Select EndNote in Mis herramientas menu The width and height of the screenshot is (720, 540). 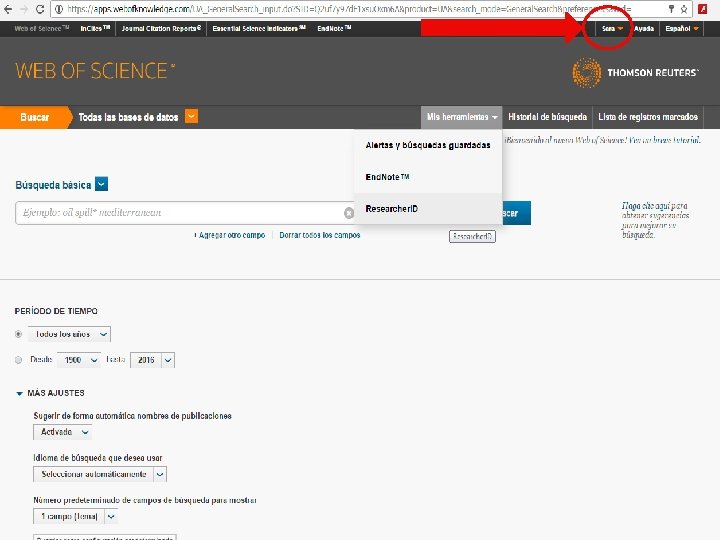428,177
